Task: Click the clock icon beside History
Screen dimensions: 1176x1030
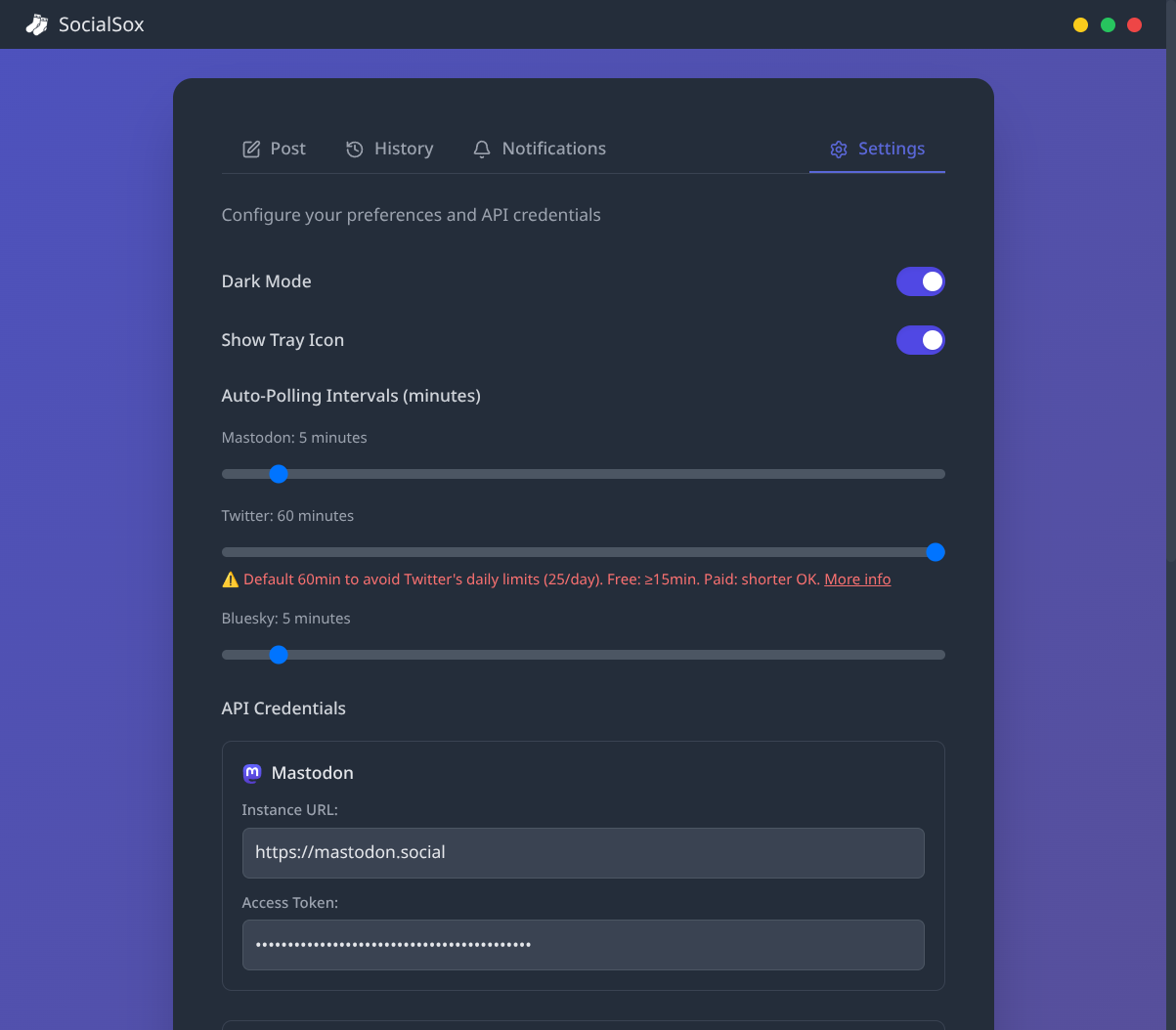Action: click(355, 150)
